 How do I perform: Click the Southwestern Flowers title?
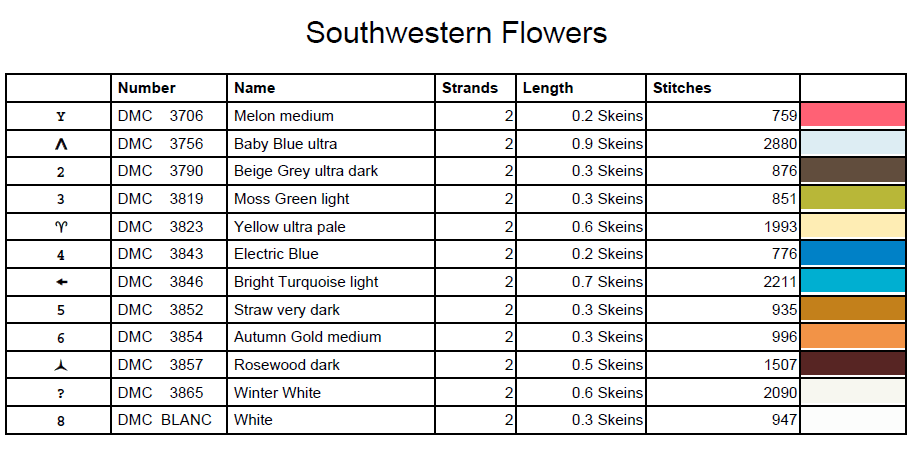(x=457, y=33)
